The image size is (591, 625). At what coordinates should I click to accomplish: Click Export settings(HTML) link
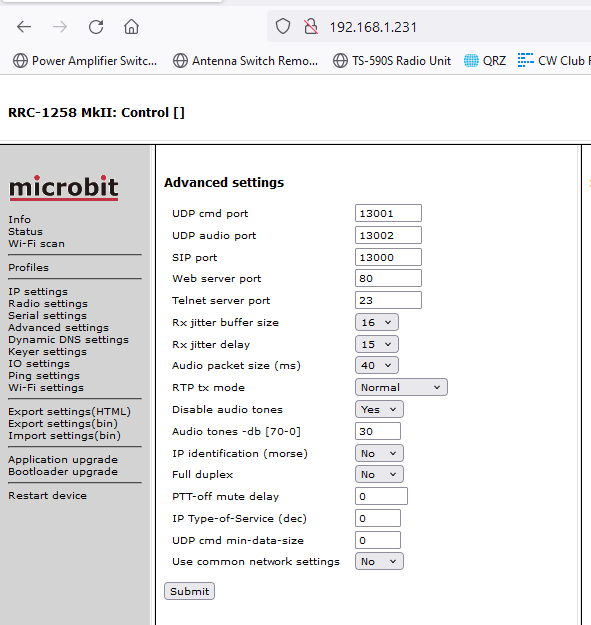click(69, 411)
